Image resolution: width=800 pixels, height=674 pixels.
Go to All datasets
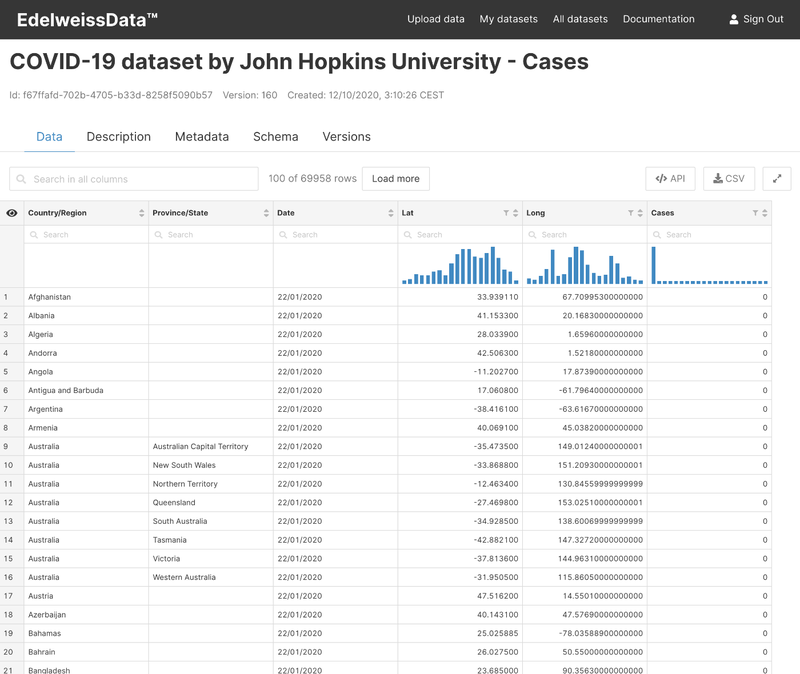[580, 19]
